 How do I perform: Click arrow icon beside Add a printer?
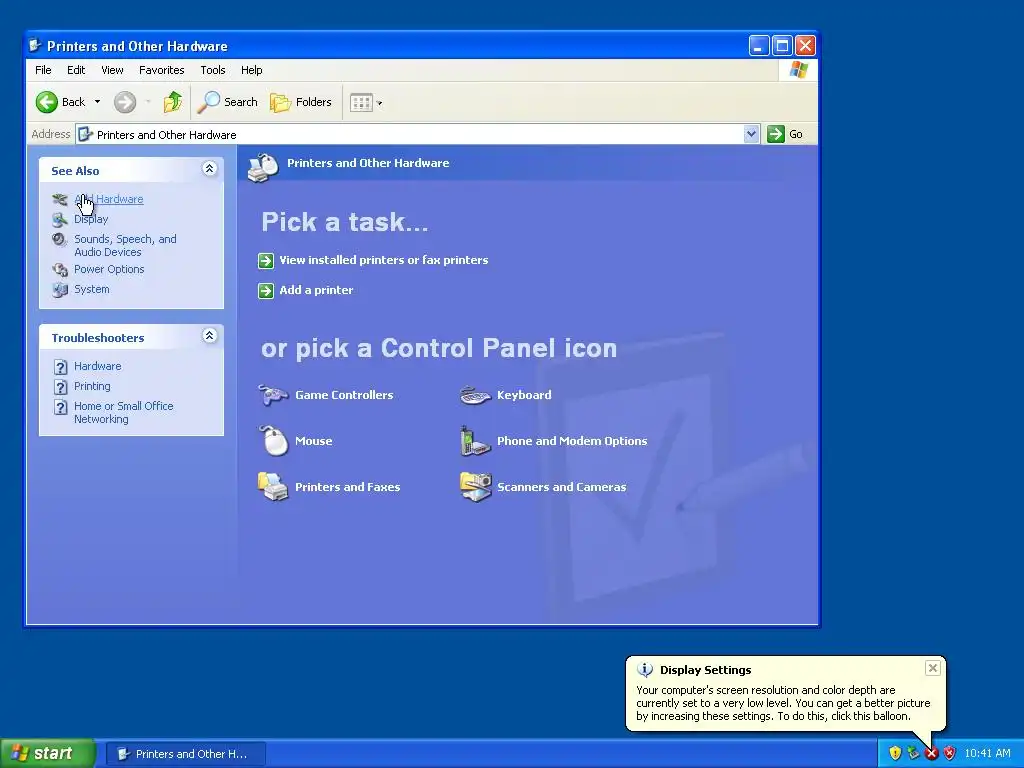(x=266, y=291)
